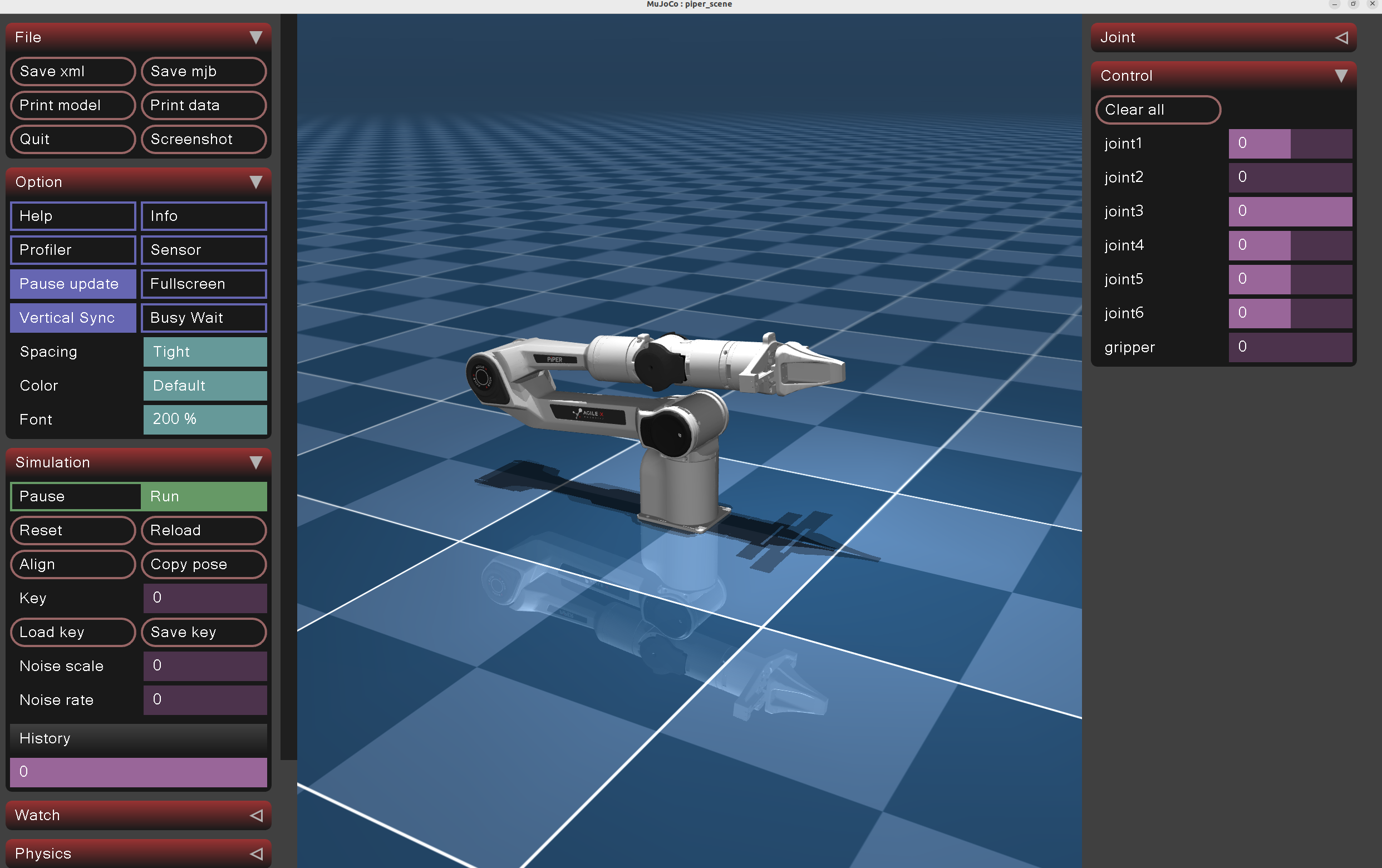This screenshot has width=1382, height=868.
Task: Open the Joint section header
Action: point(1223,37)
